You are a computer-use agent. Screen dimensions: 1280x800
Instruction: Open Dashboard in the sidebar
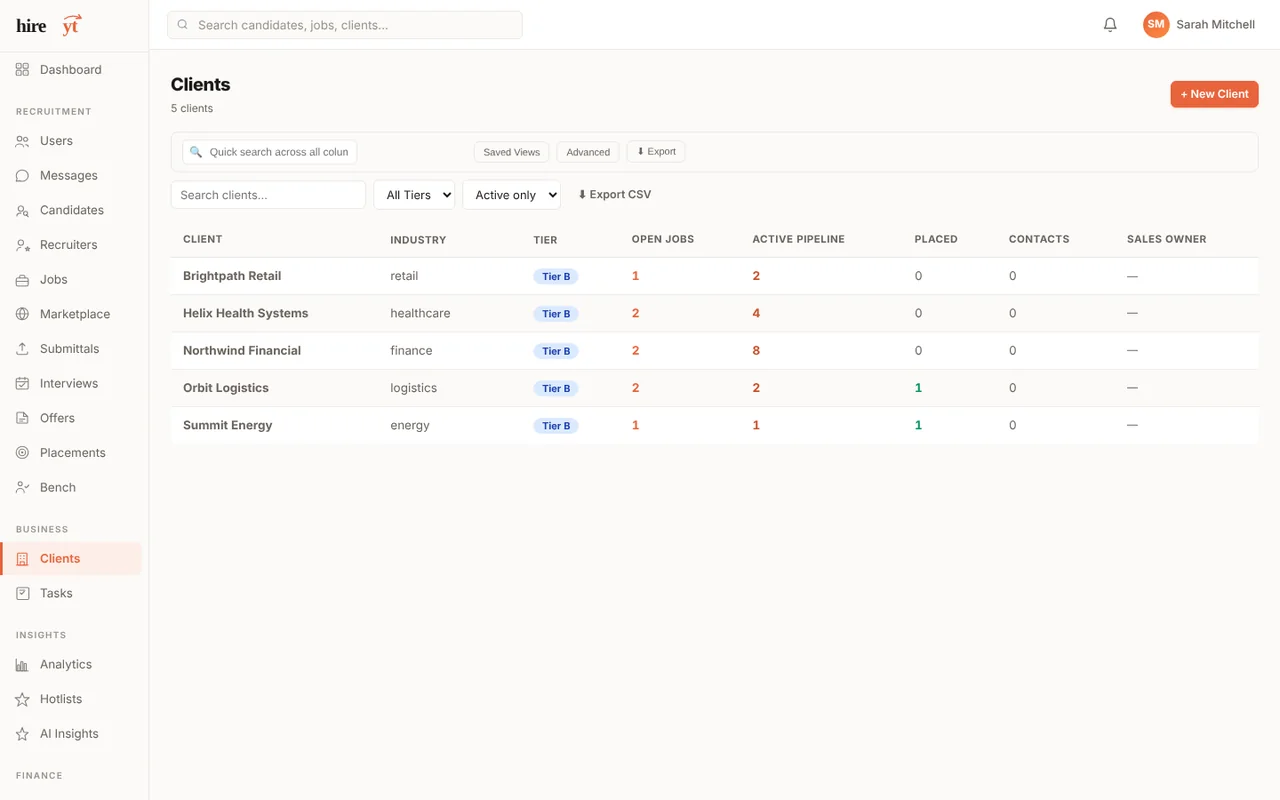71,70
